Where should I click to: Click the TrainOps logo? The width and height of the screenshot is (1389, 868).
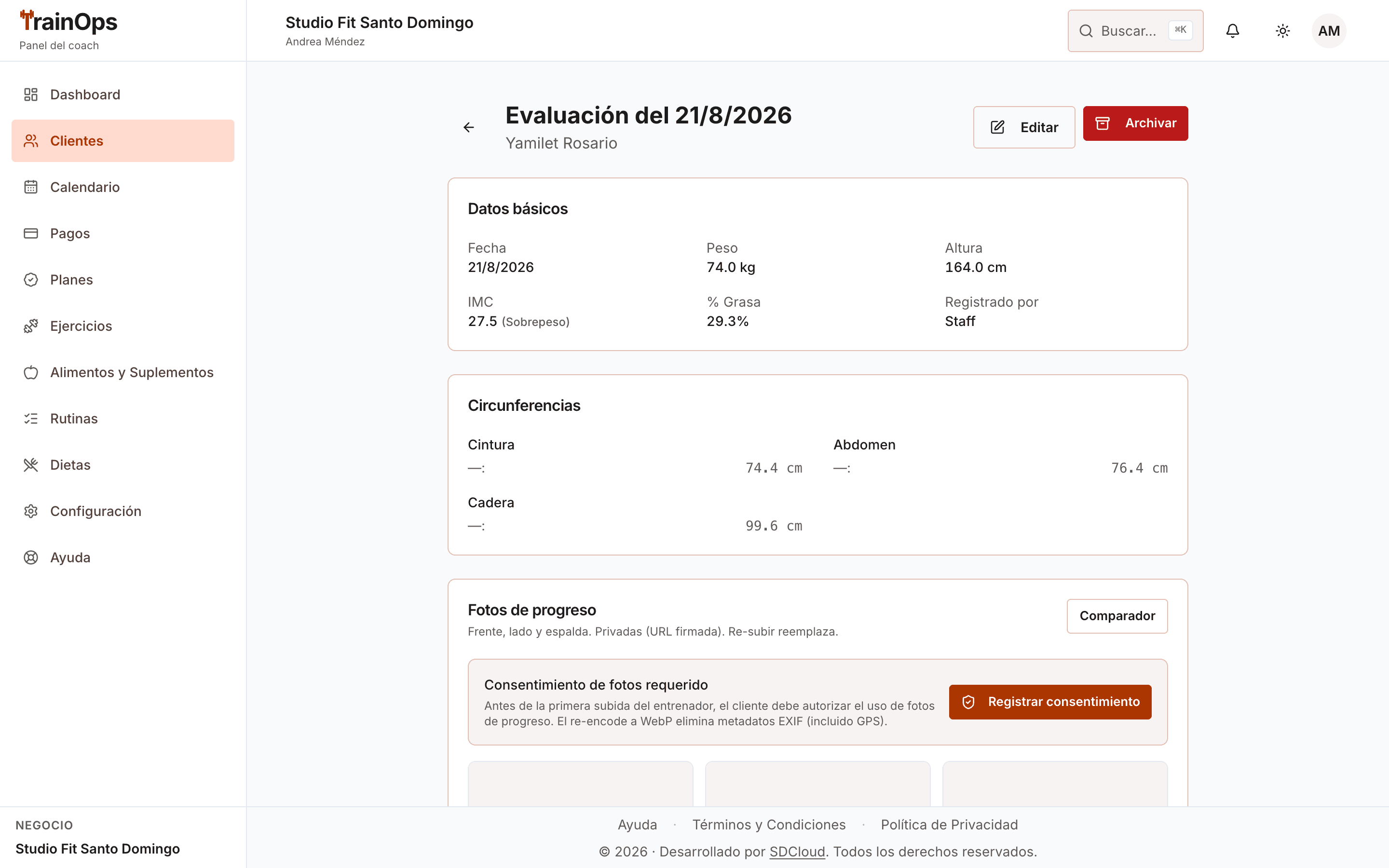68,22
